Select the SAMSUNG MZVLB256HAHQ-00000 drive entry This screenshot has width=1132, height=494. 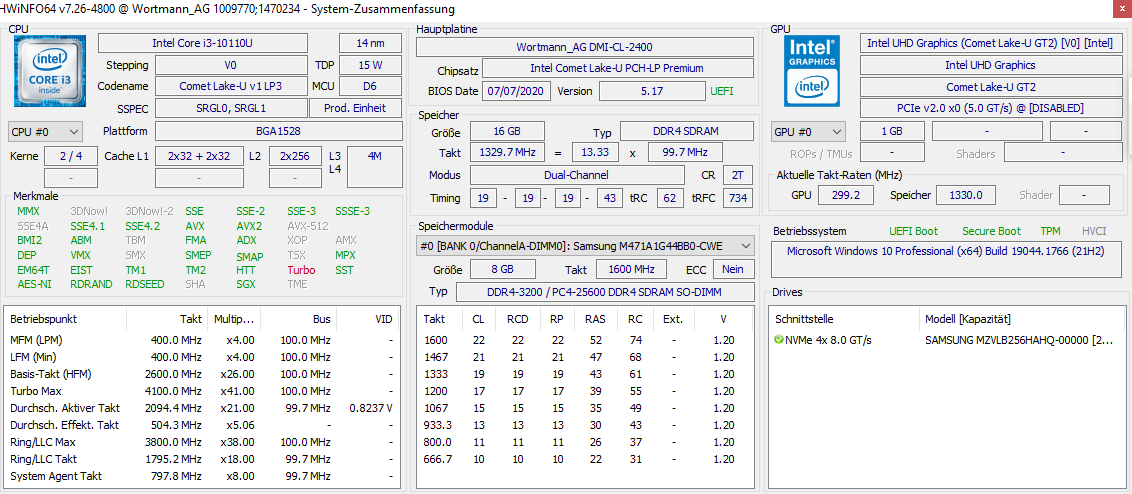(1019, 339)
